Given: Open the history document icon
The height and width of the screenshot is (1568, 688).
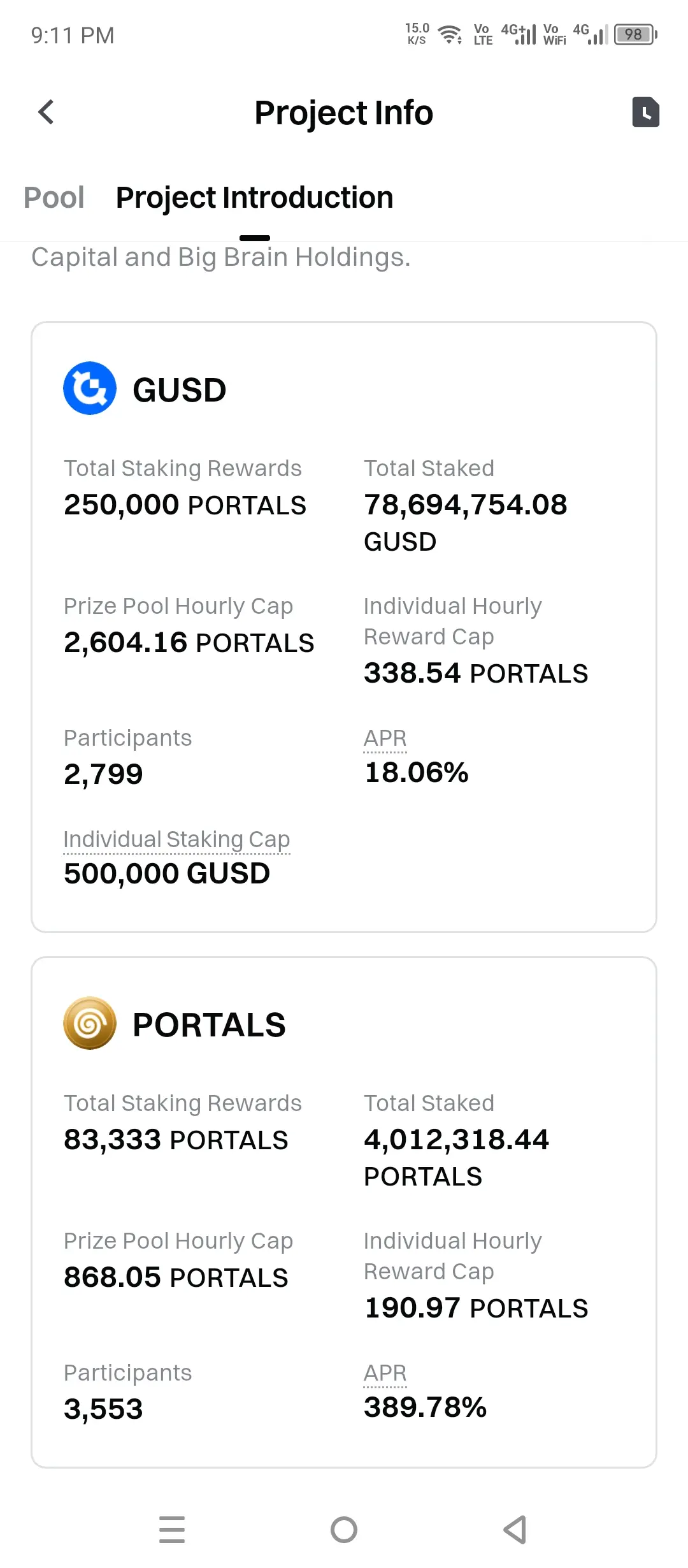Looking at the screenshot, I should tap(645, 112).
